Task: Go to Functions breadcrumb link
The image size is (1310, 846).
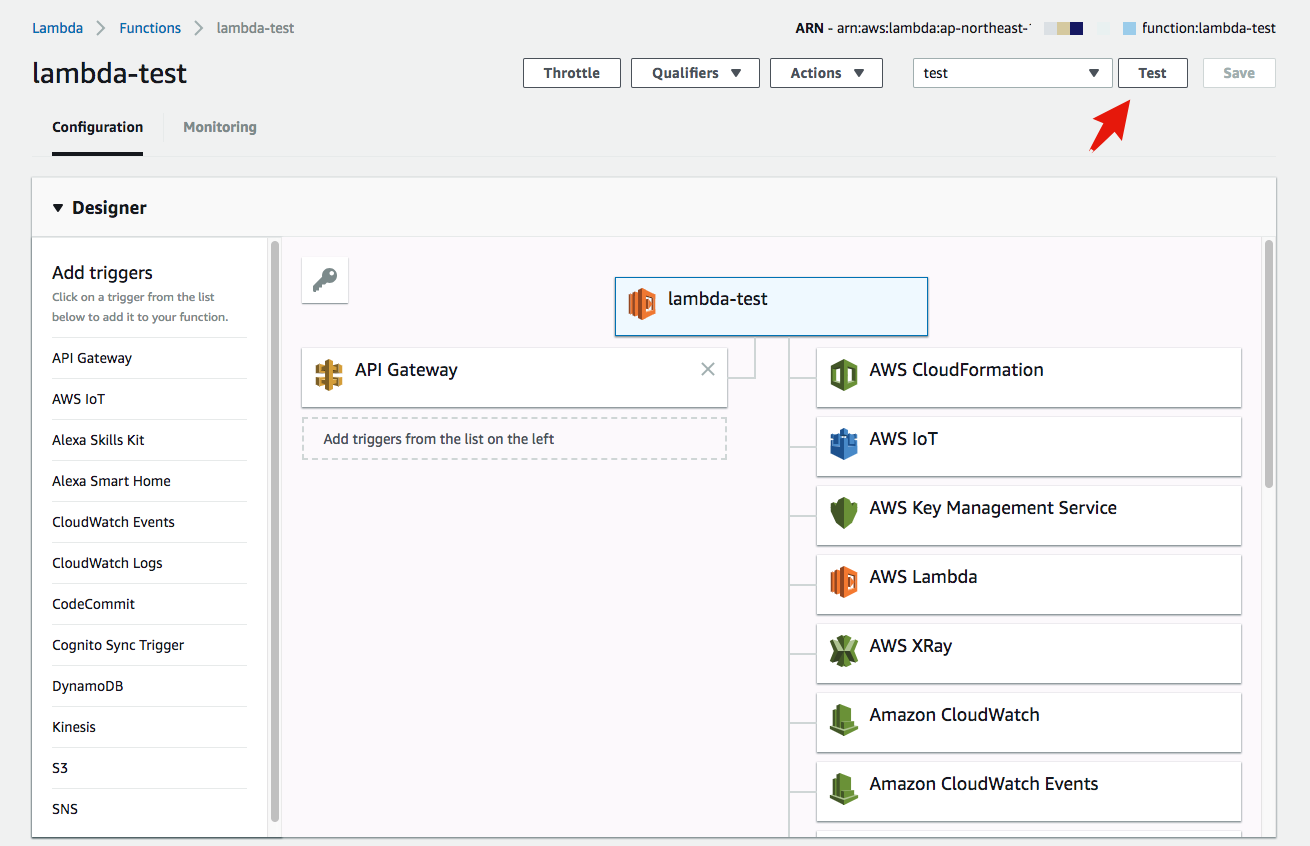Action: click(x=150, y=28)
